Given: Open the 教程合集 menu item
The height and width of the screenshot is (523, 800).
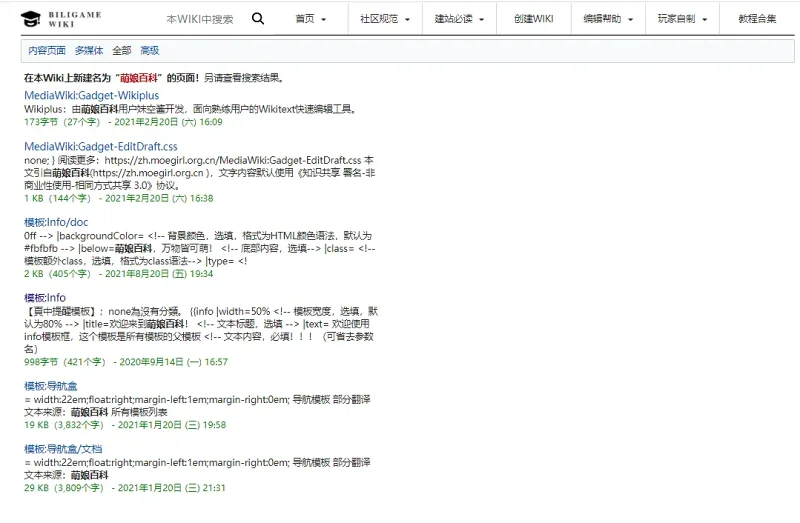Looking at the screenshot, I should coord(757,19).
